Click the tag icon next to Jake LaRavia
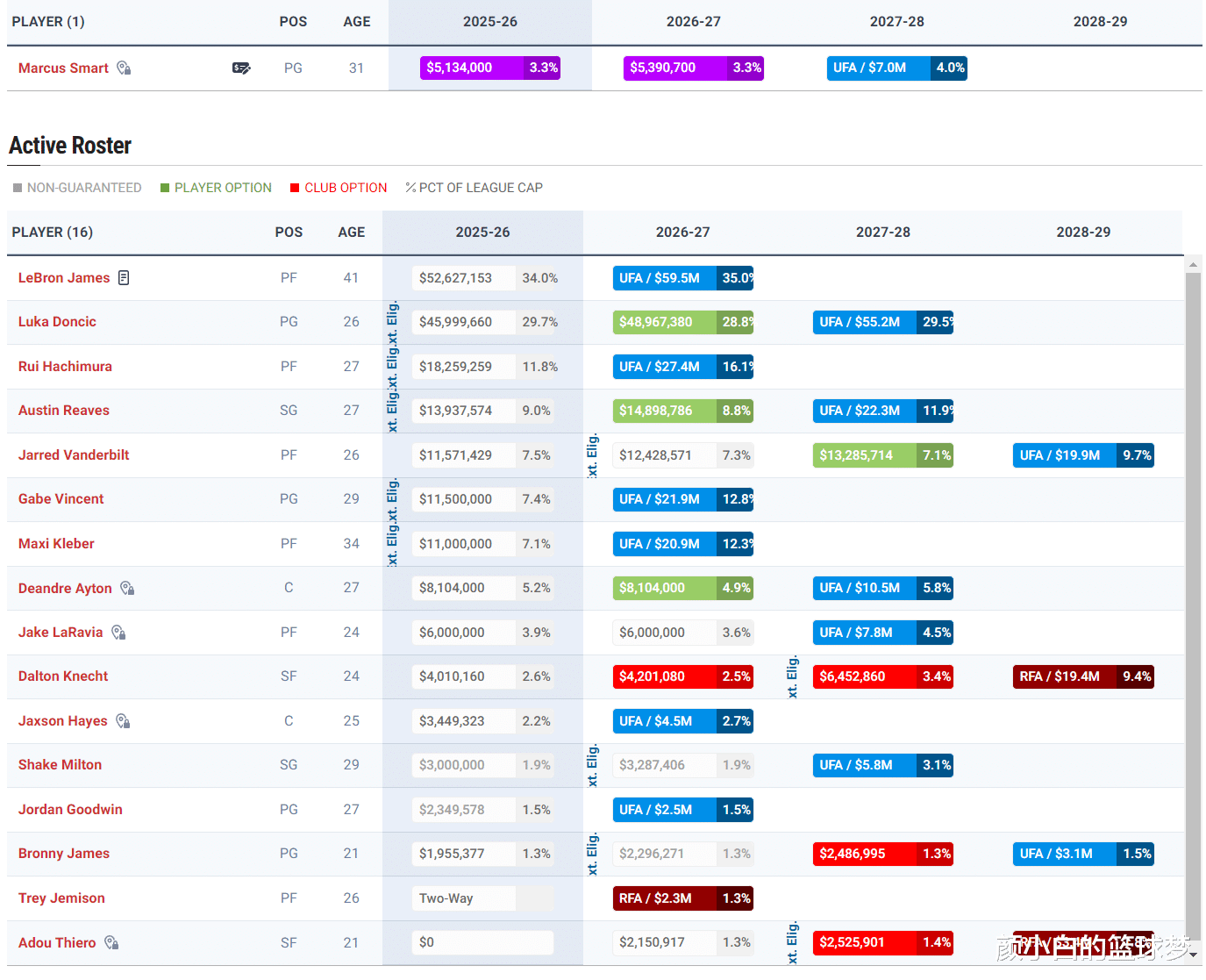This screenshot has height=980, width=1206. pyautogui.click(x=118, y=632)
